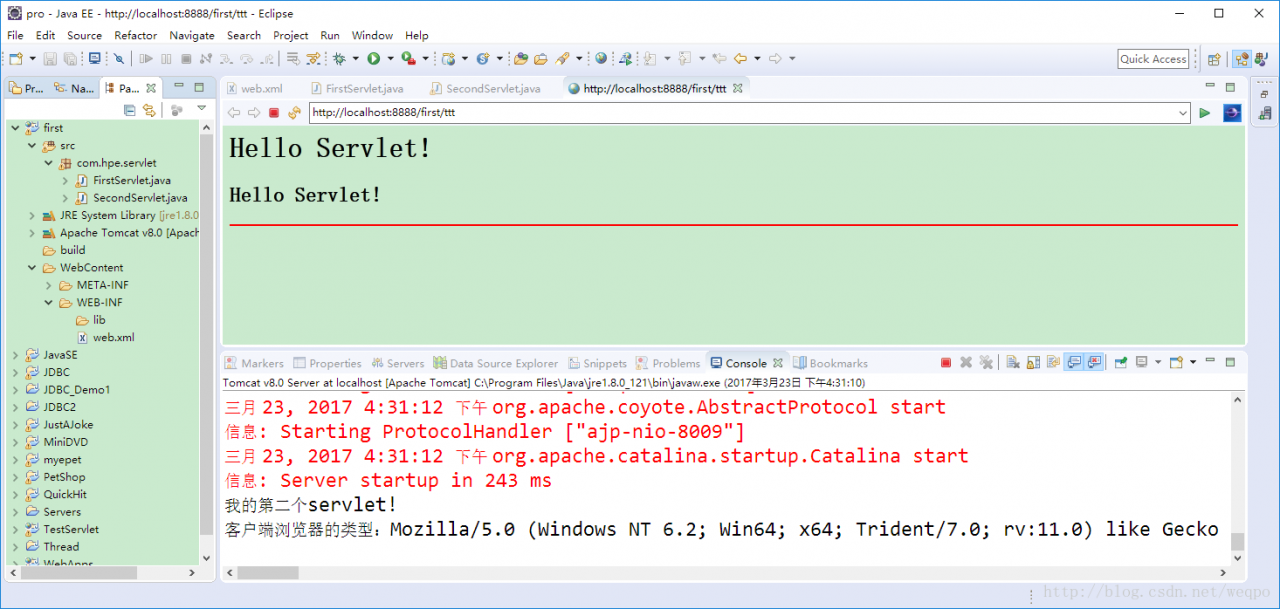Click the green Run button in main toolbar
The height and width of the screenshot is (609, 1280).
pos(373,59)
